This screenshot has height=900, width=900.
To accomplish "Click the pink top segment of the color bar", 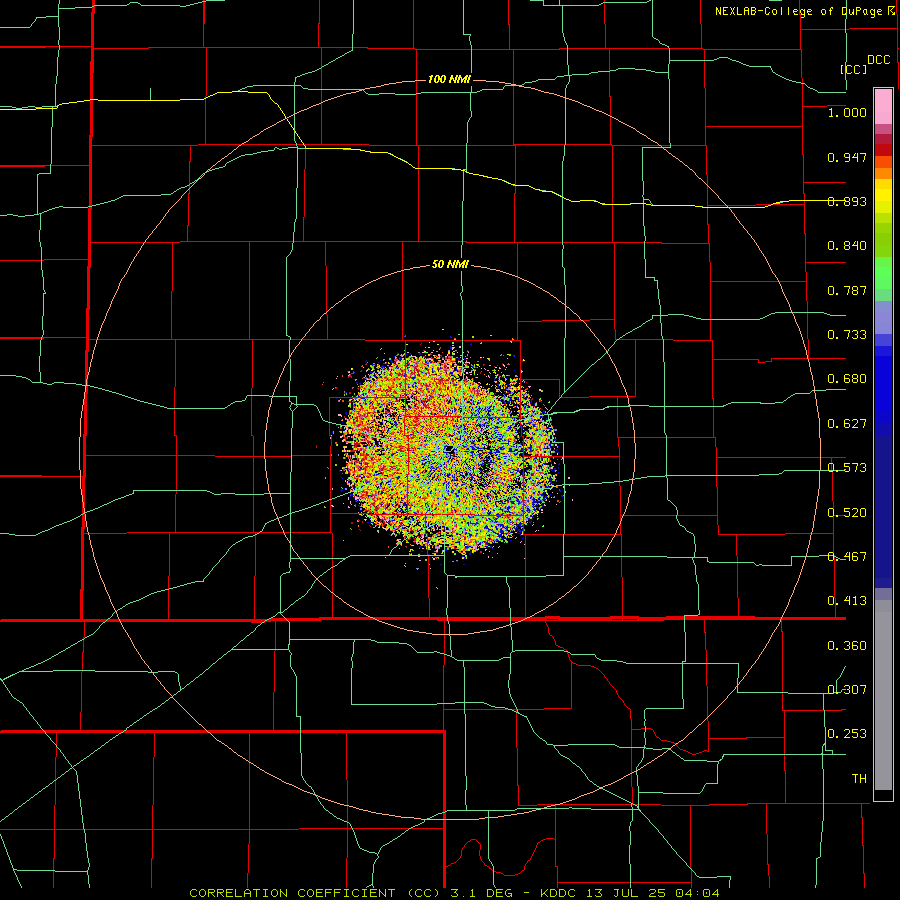I will click(883, 107).
